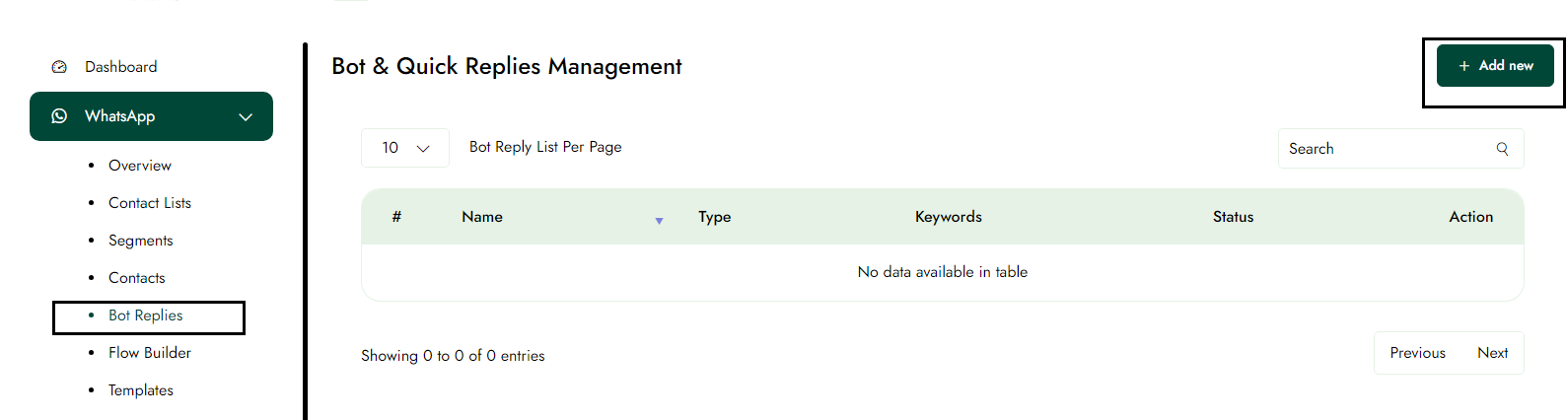The width and height of the screenshot is (1568, 420).
Task: Go to Contact Lists
Action: (149, 203)
